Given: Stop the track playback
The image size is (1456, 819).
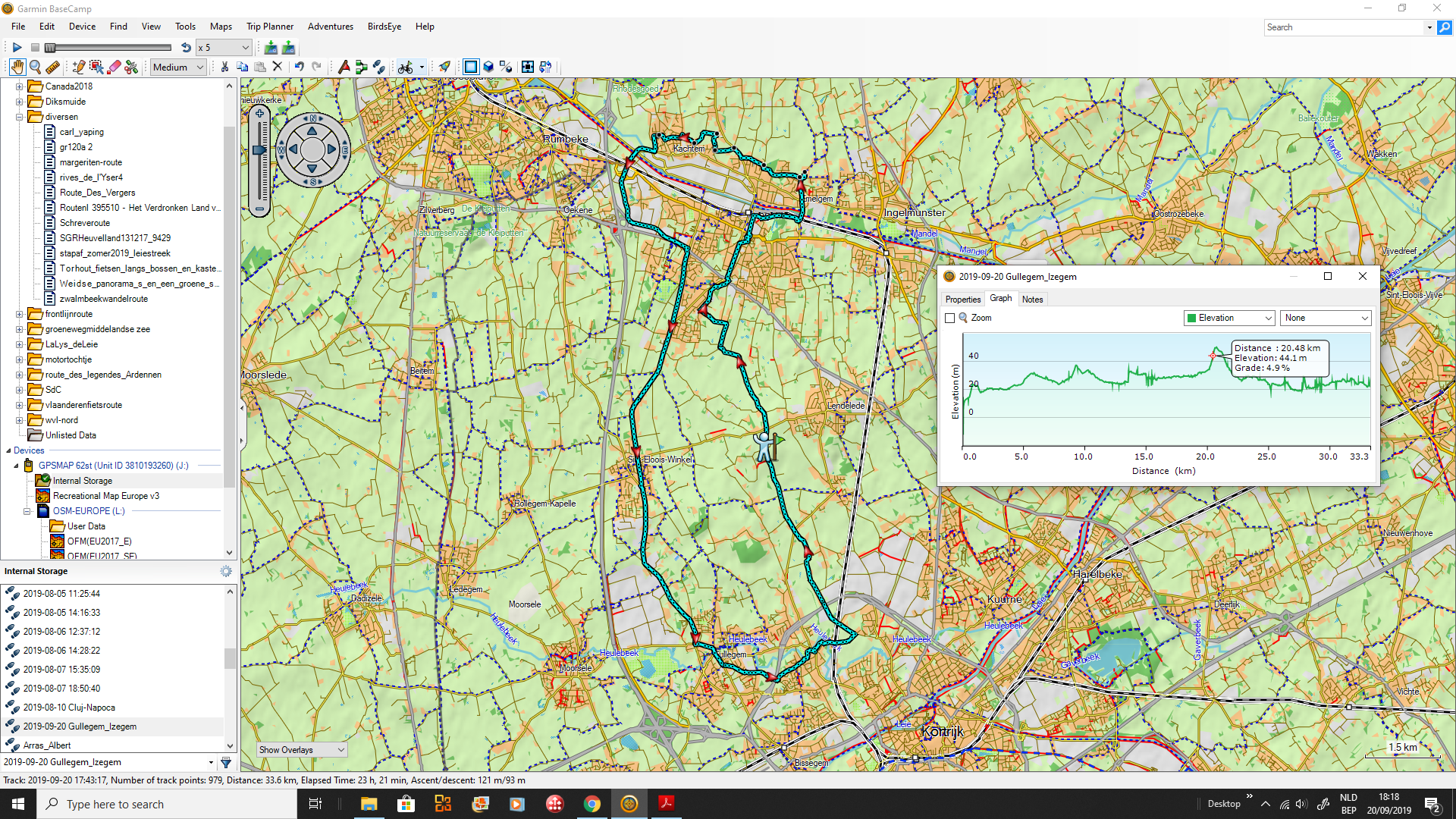Looking at the screenshot, I should 34,48.
